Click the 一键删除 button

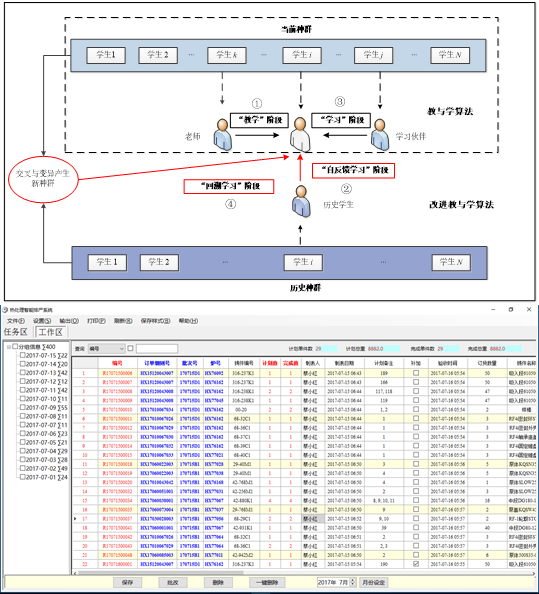pyautogui.click(x=267, y=582)
